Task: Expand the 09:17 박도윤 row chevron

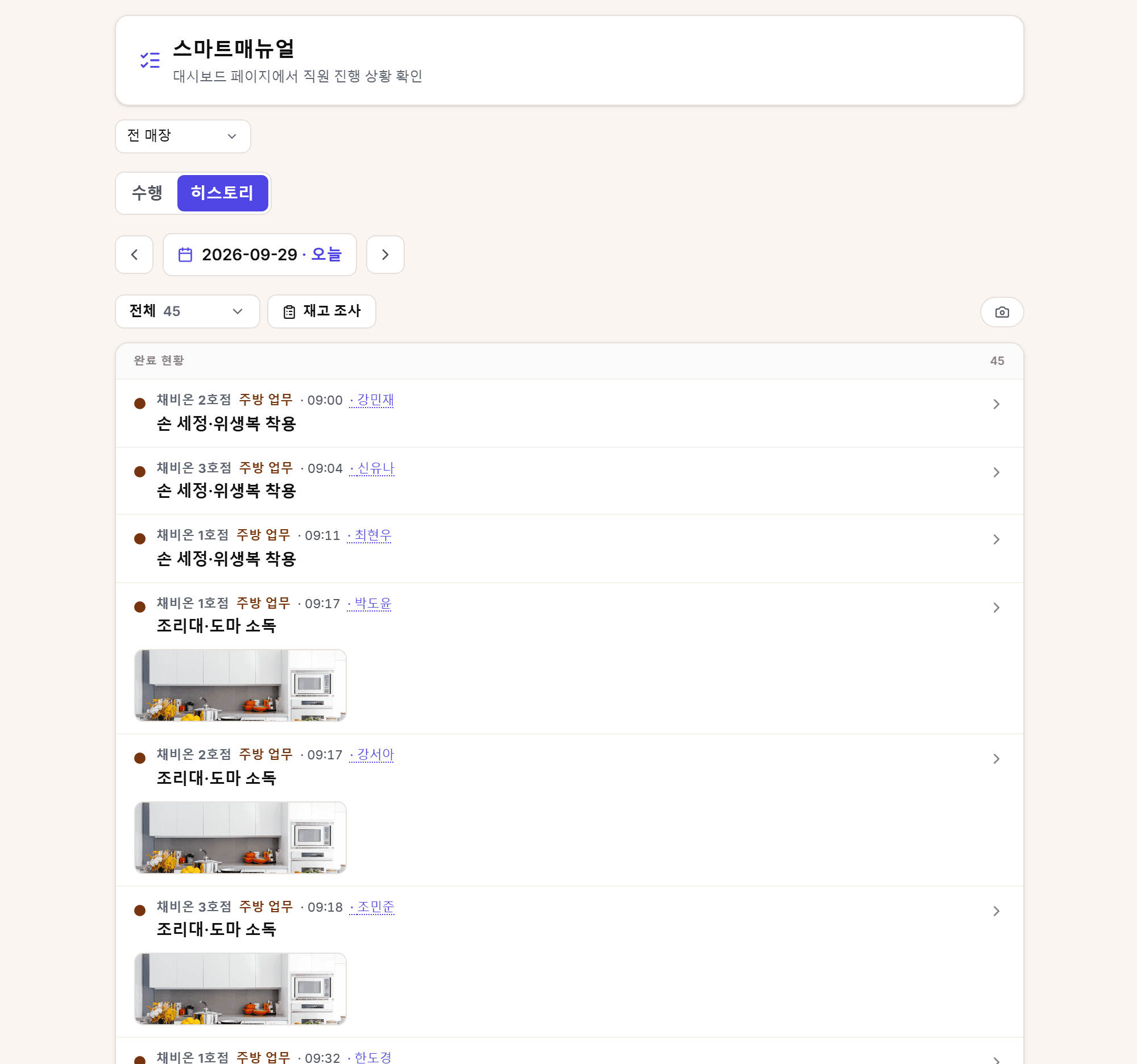Action: click(x=997, y=607)
